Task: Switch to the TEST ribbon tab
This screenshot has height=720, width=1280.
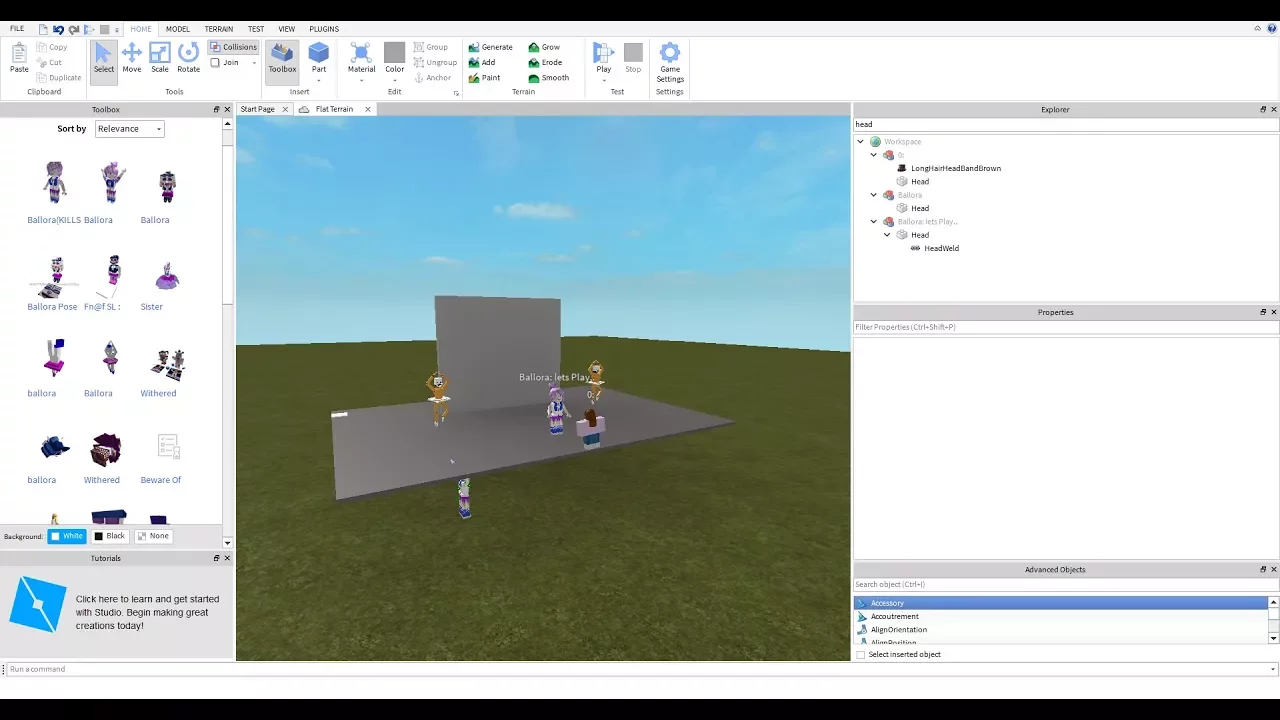Action: click(256, 29)
